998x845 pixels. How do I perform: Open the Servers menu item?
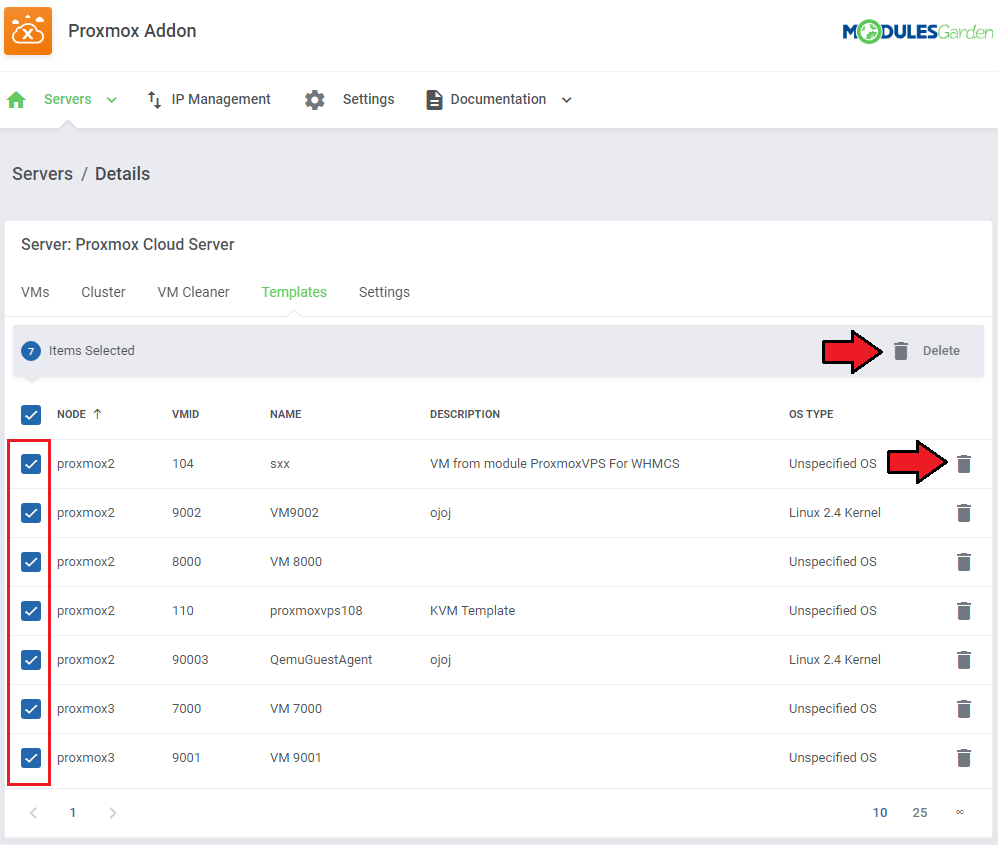[x=67, y=99]
